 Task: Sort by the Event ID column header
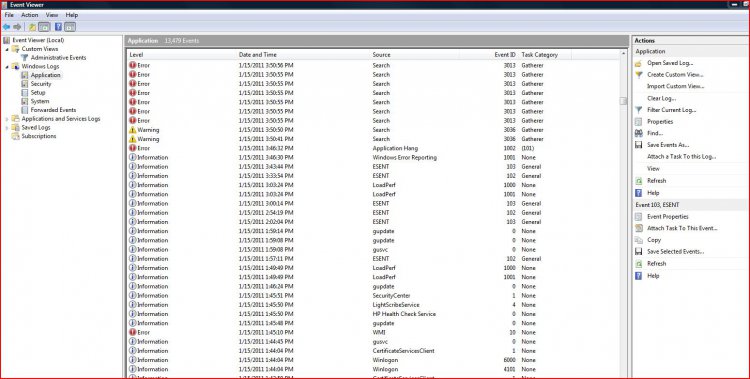coord(505,55)
